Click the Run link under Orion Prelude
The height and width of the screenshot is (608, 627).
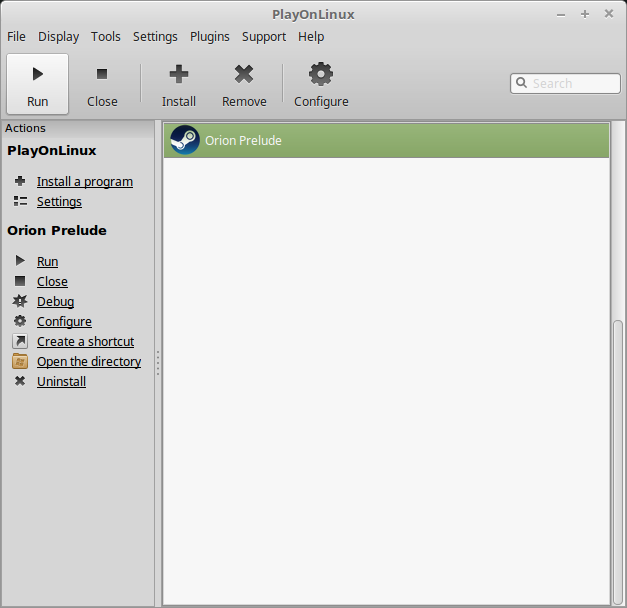point(48,262)
